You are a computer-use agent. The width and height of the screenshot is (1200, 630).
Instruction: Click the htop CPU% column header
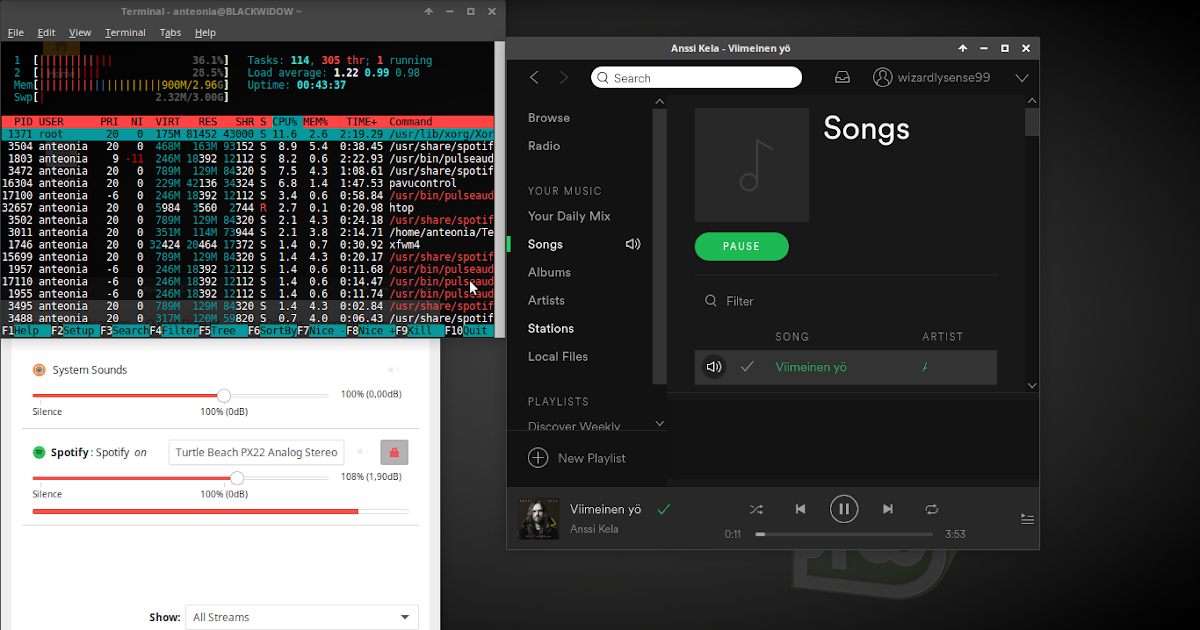click(285, 121)
